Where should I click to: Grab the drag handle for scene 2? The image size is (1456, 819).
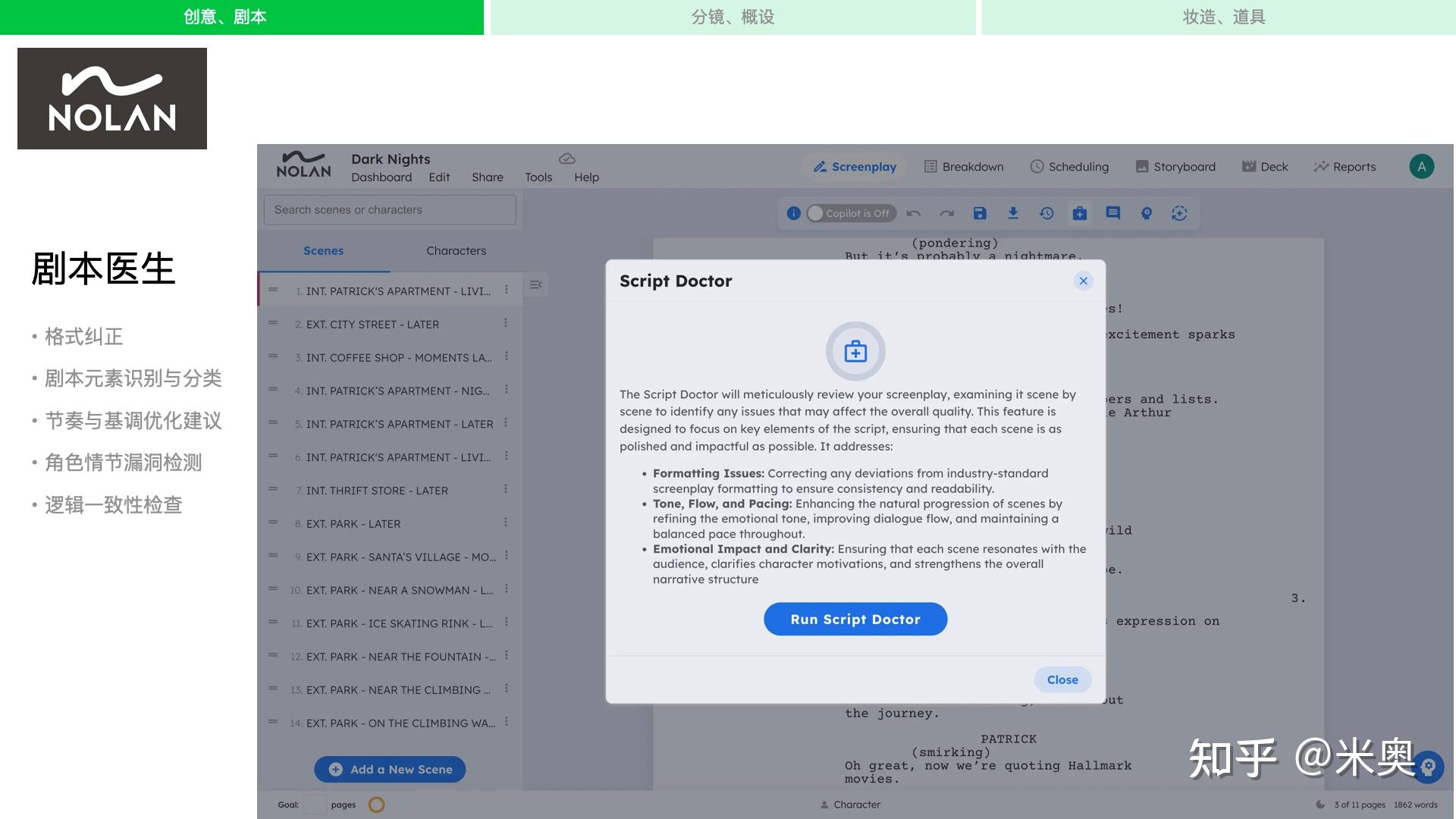point(273,323)
